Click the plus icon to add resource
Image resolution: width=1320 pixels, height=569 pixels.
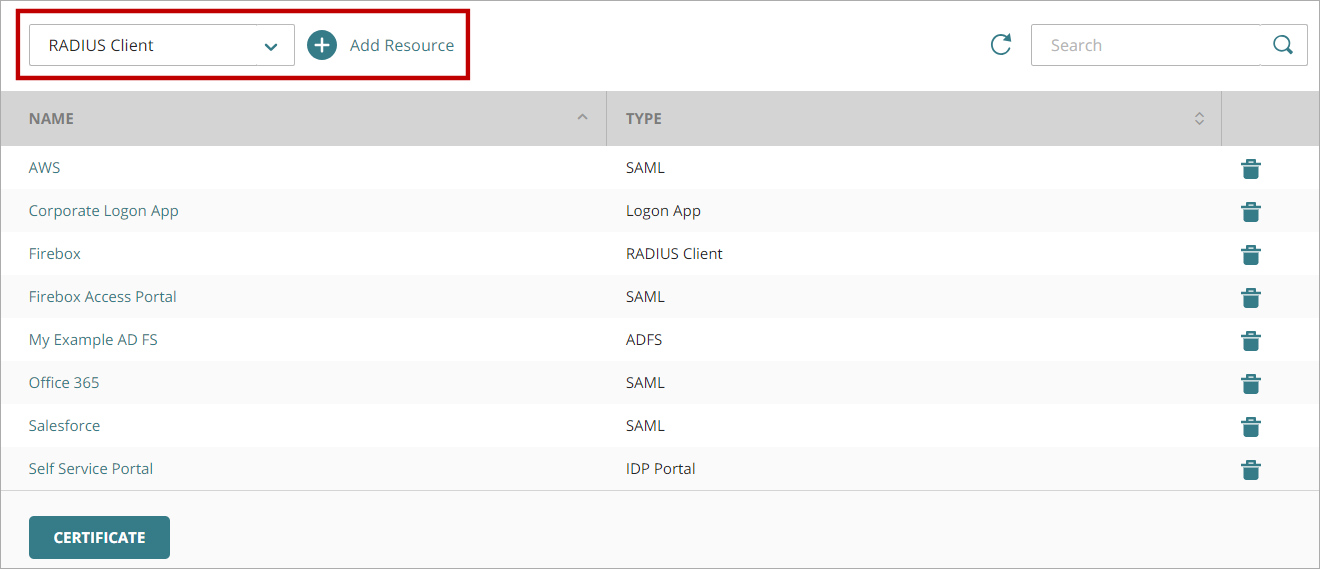point(322,45)
